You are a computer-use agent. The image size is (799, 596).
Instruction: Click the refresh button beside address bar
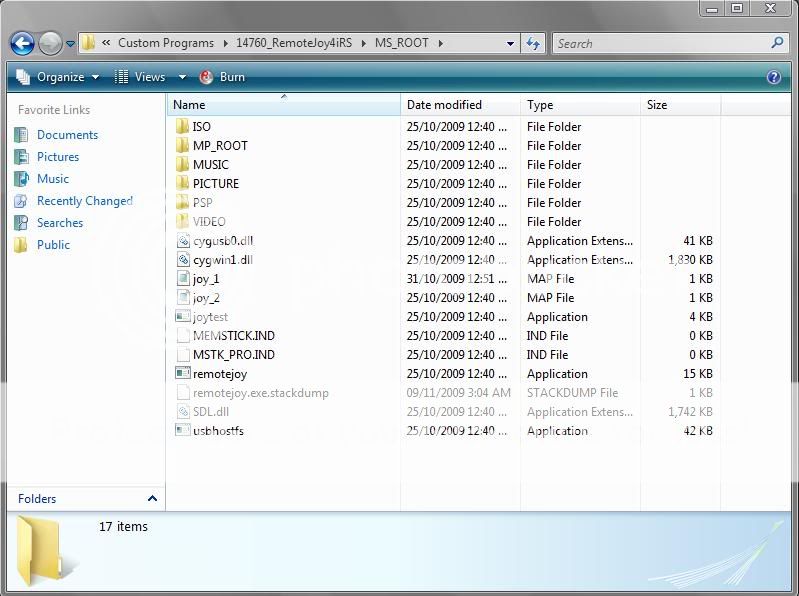[x=533, y=44]
